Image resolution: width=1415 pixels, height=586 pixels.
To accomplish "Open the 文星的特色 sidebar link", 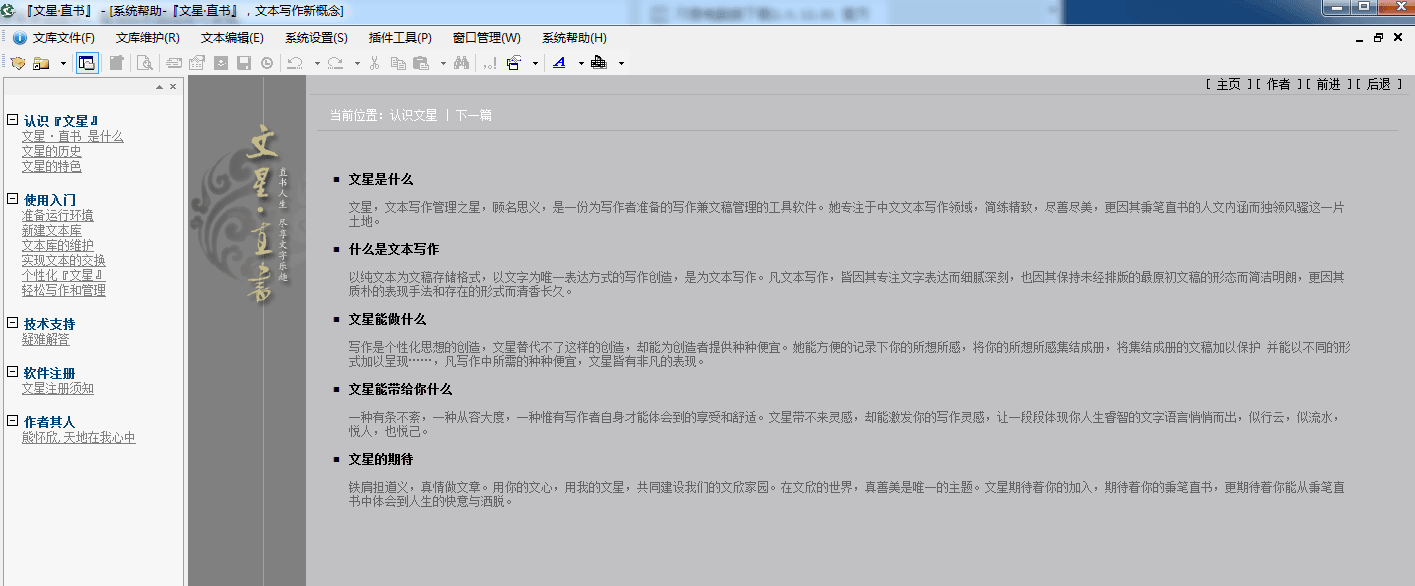I will click(52, 166).
